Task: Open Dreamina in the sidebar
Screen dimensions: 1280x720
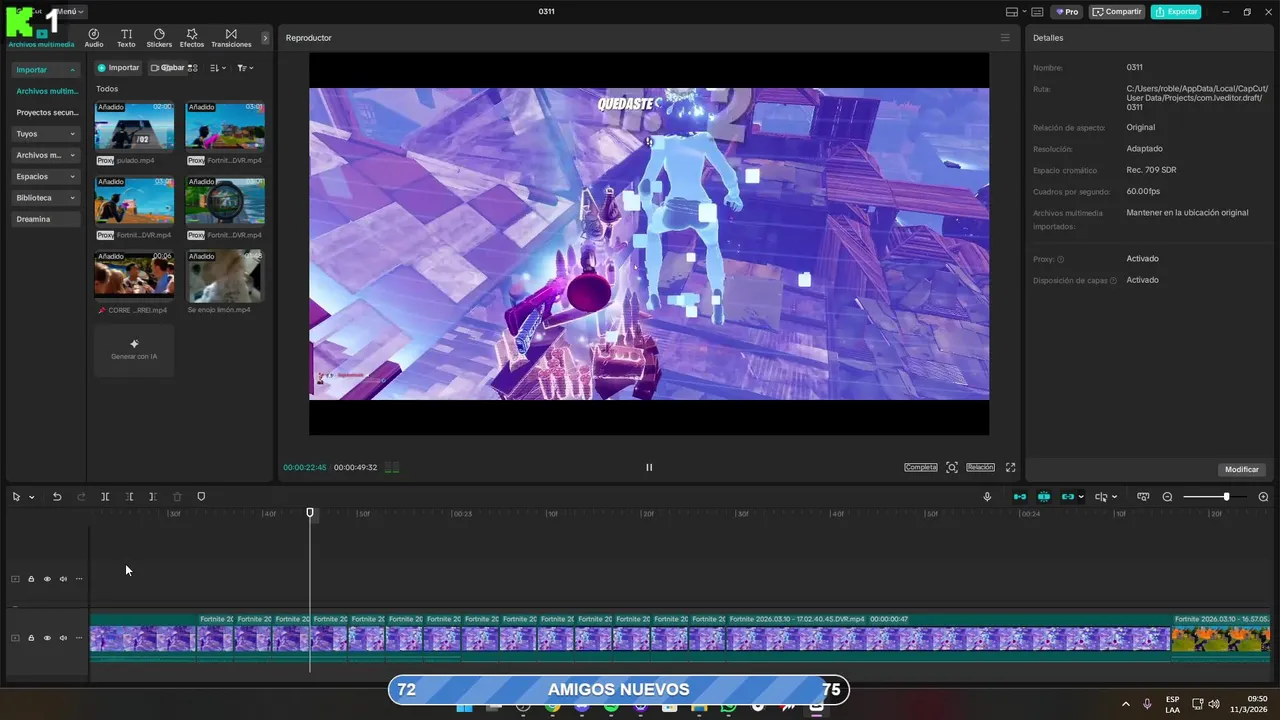Action: (46, 219)
